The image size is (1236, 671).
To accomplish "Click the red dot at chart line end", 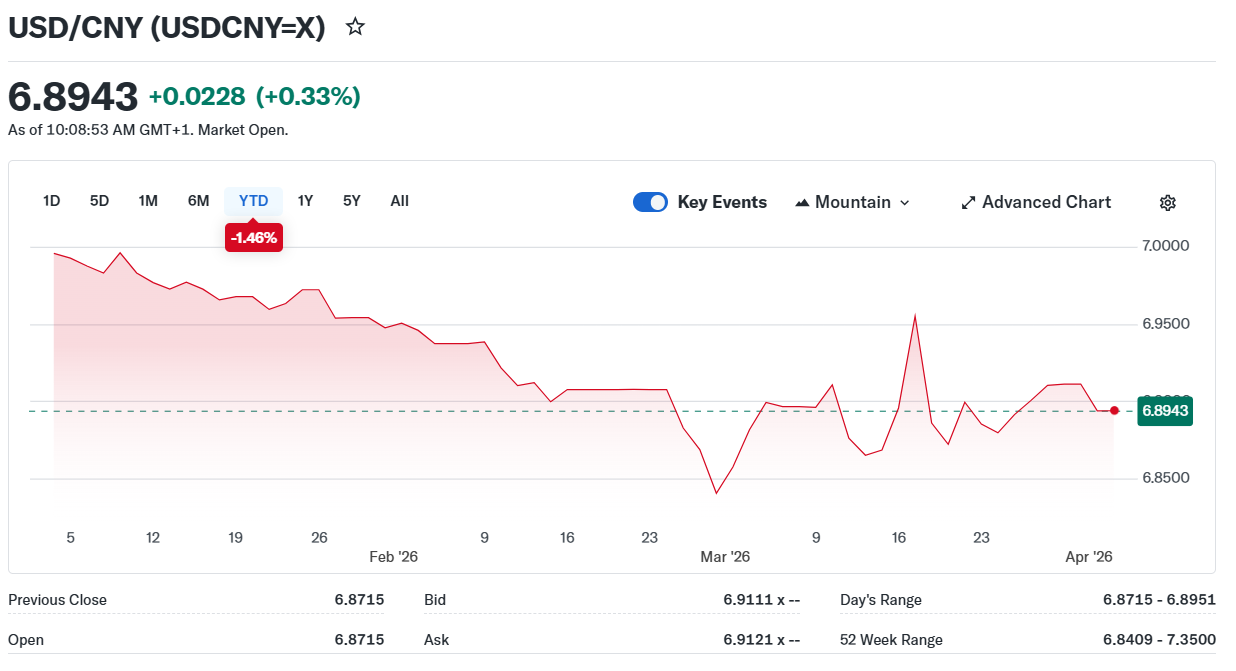I will (1114, 411).
